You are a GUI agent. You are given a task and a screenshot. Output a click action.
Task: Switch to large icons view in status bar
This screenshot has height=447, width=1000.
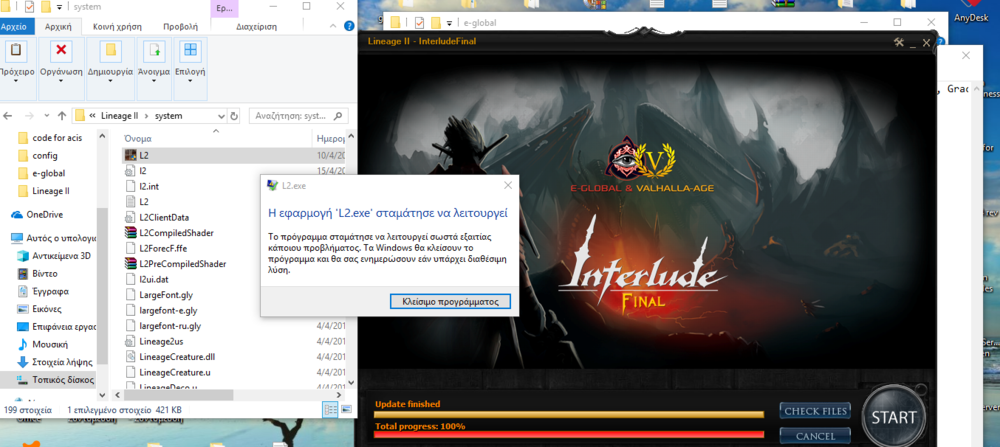[346, 409]
